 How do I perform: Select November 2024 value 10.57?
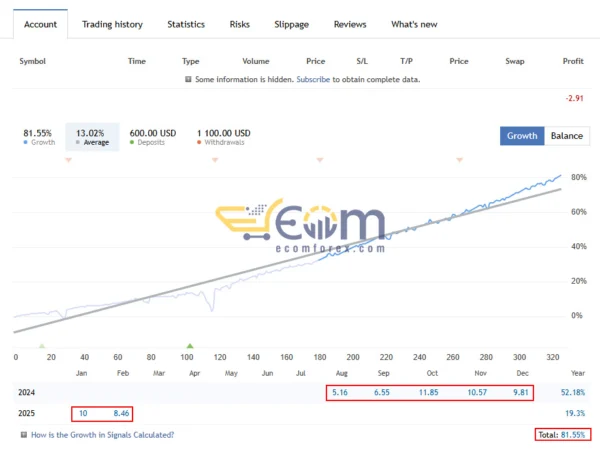tap(477, 393)
